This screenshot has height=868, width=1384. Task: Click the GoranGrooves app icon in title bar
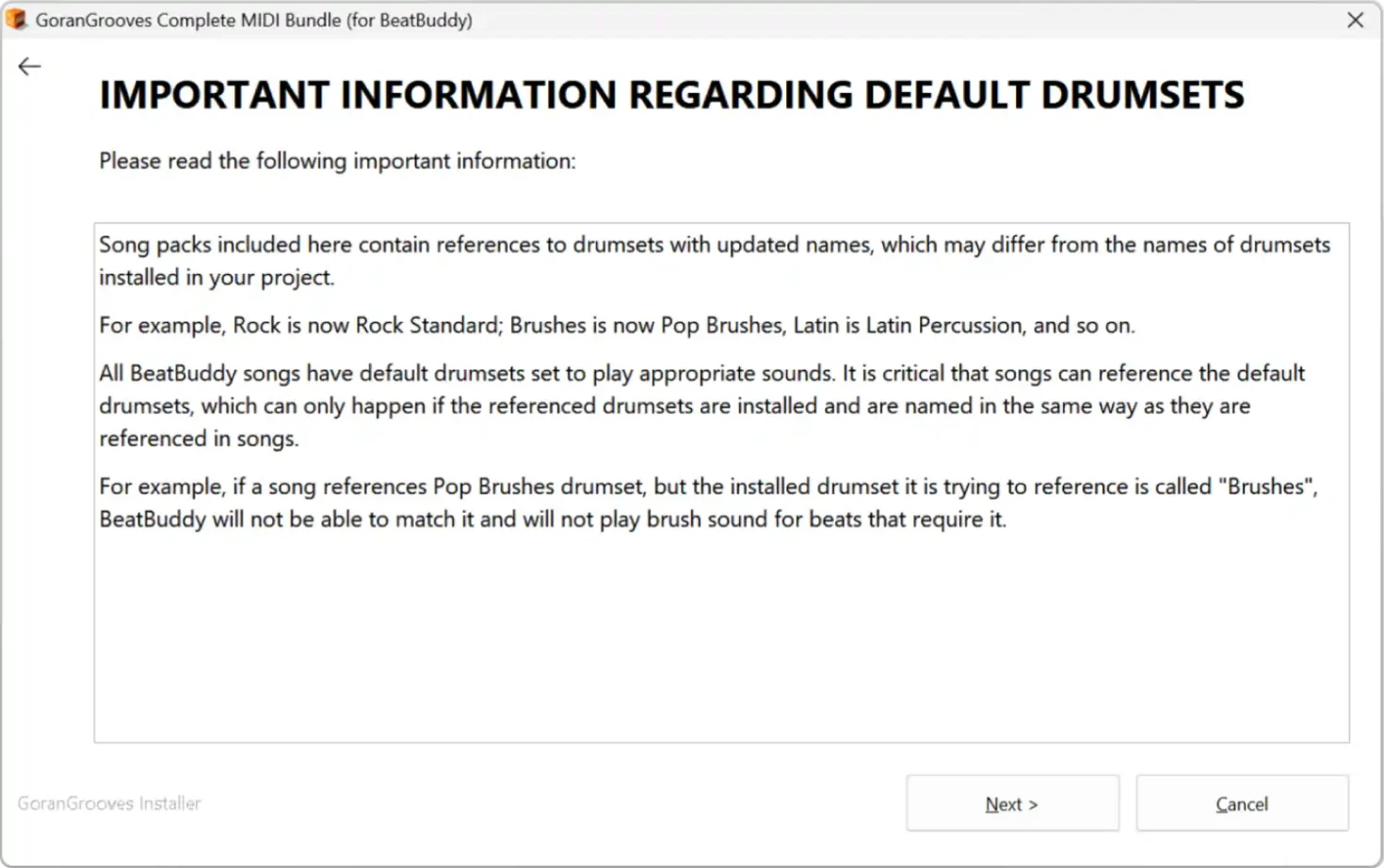[16, 20]
